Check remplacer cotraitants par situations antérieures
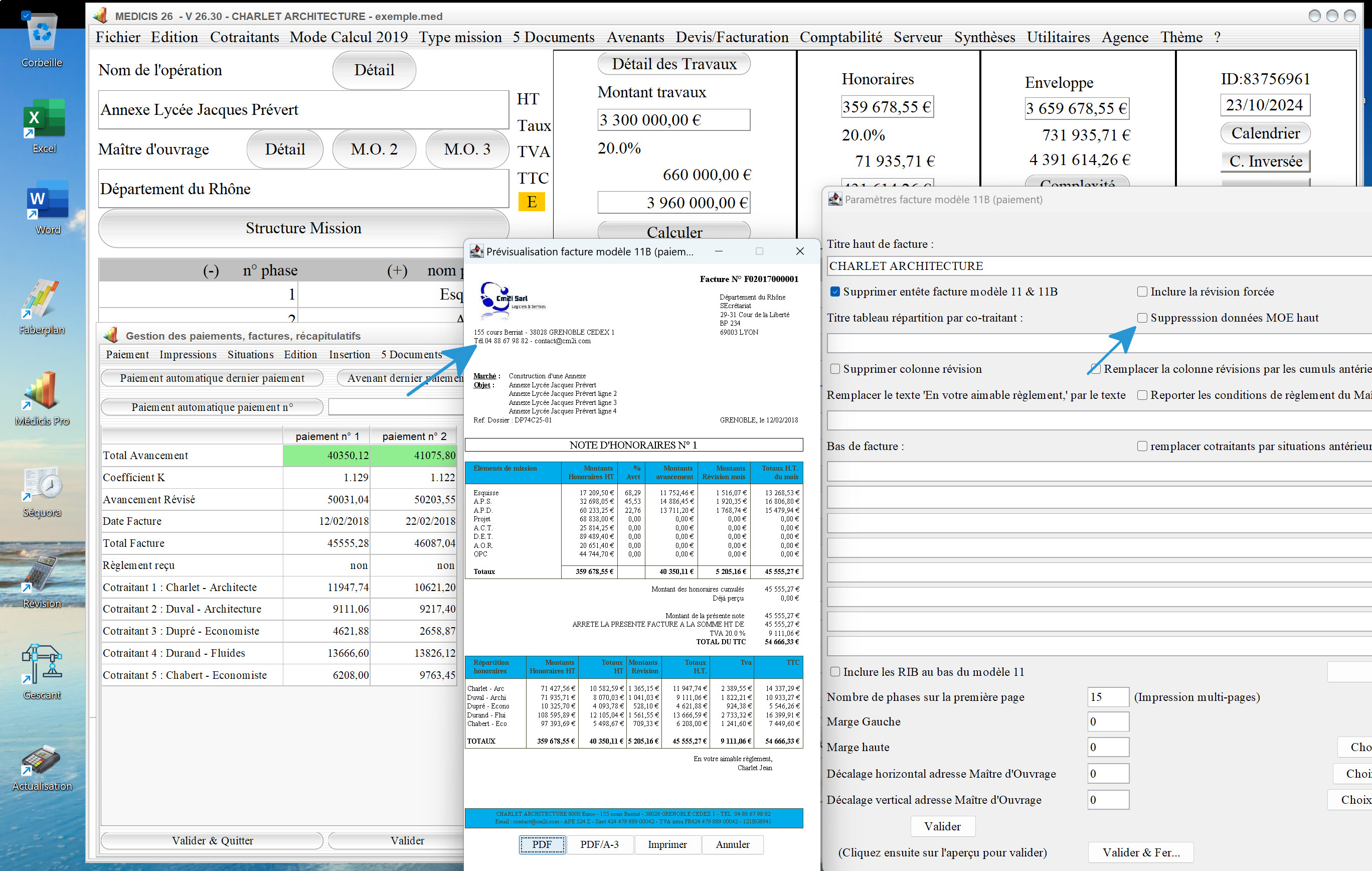The image size is (1372, 871). point(1142,446)
